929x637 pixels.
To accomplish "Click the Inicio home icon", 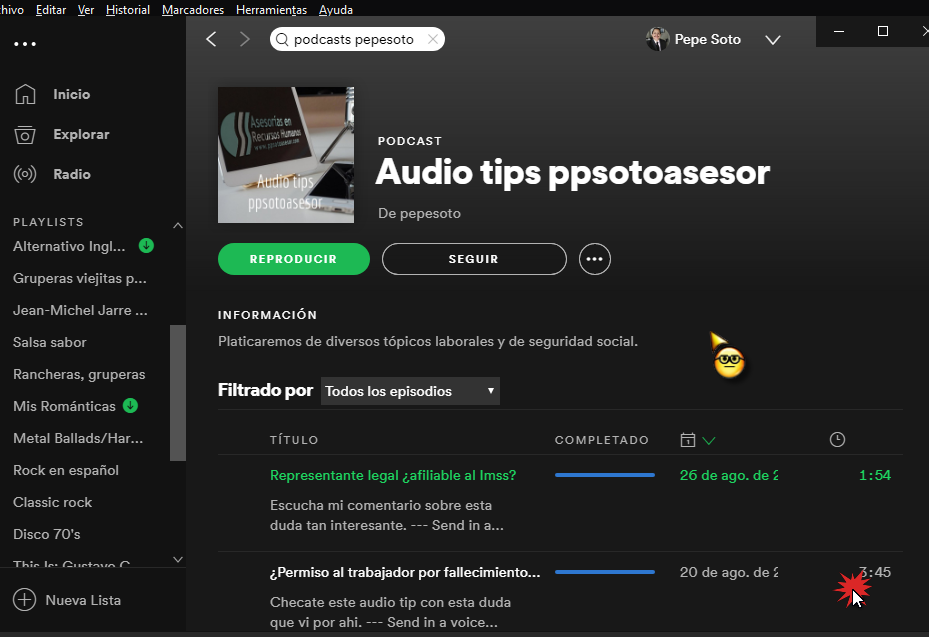I will (25, 94).
